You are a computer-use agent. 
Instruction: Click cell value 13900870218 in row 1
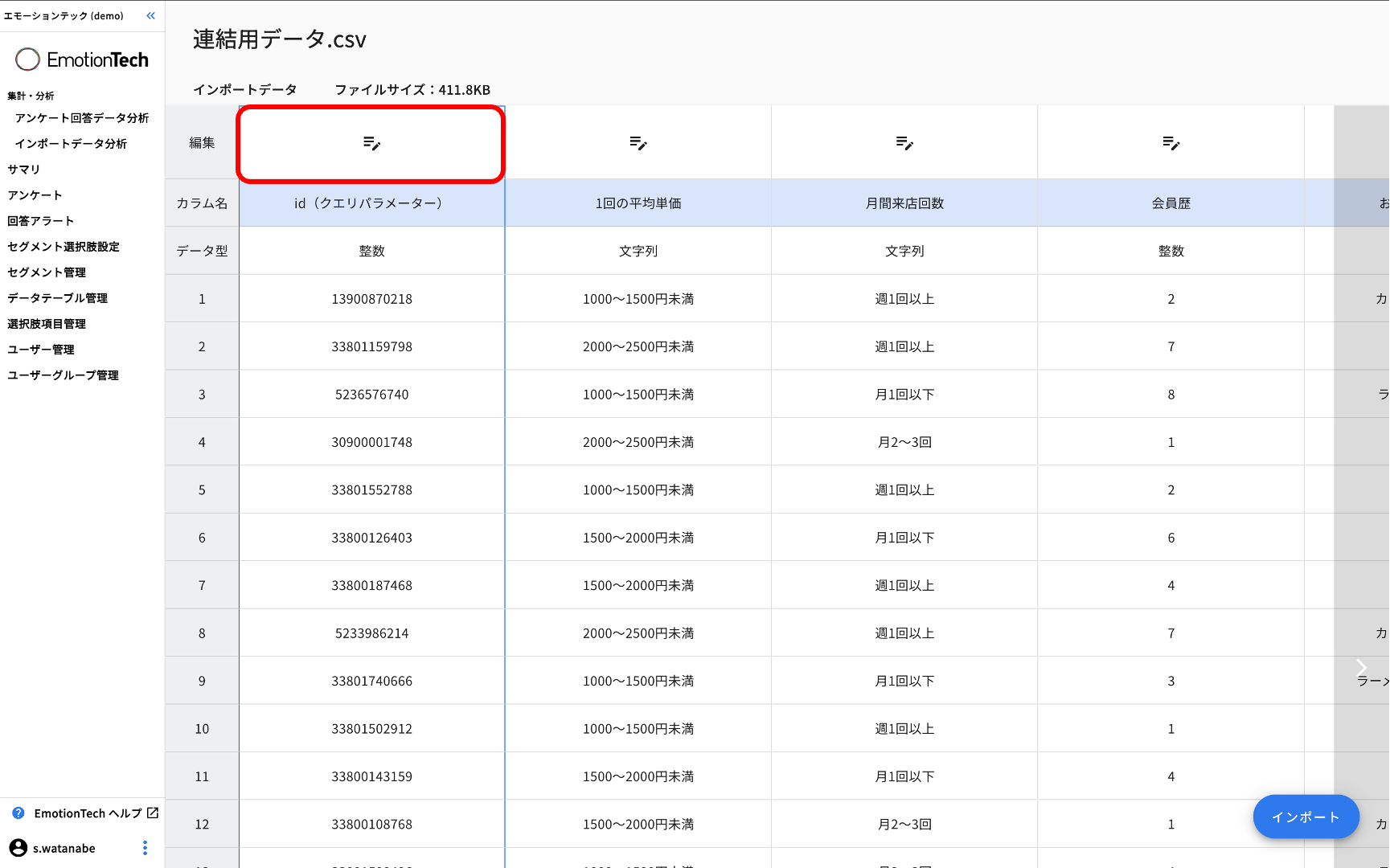[x=371, y=299]
